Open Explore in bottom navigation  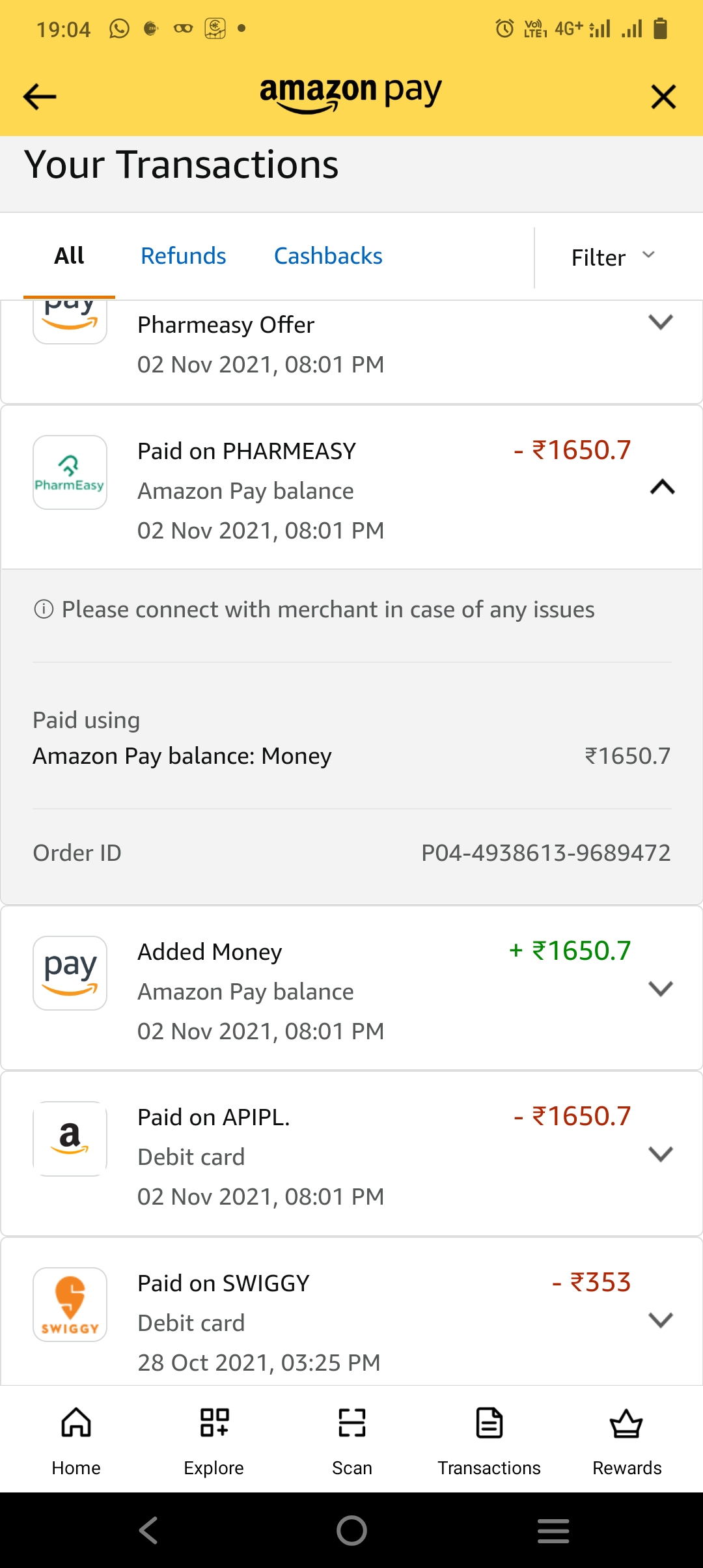tap(214, 1423)
